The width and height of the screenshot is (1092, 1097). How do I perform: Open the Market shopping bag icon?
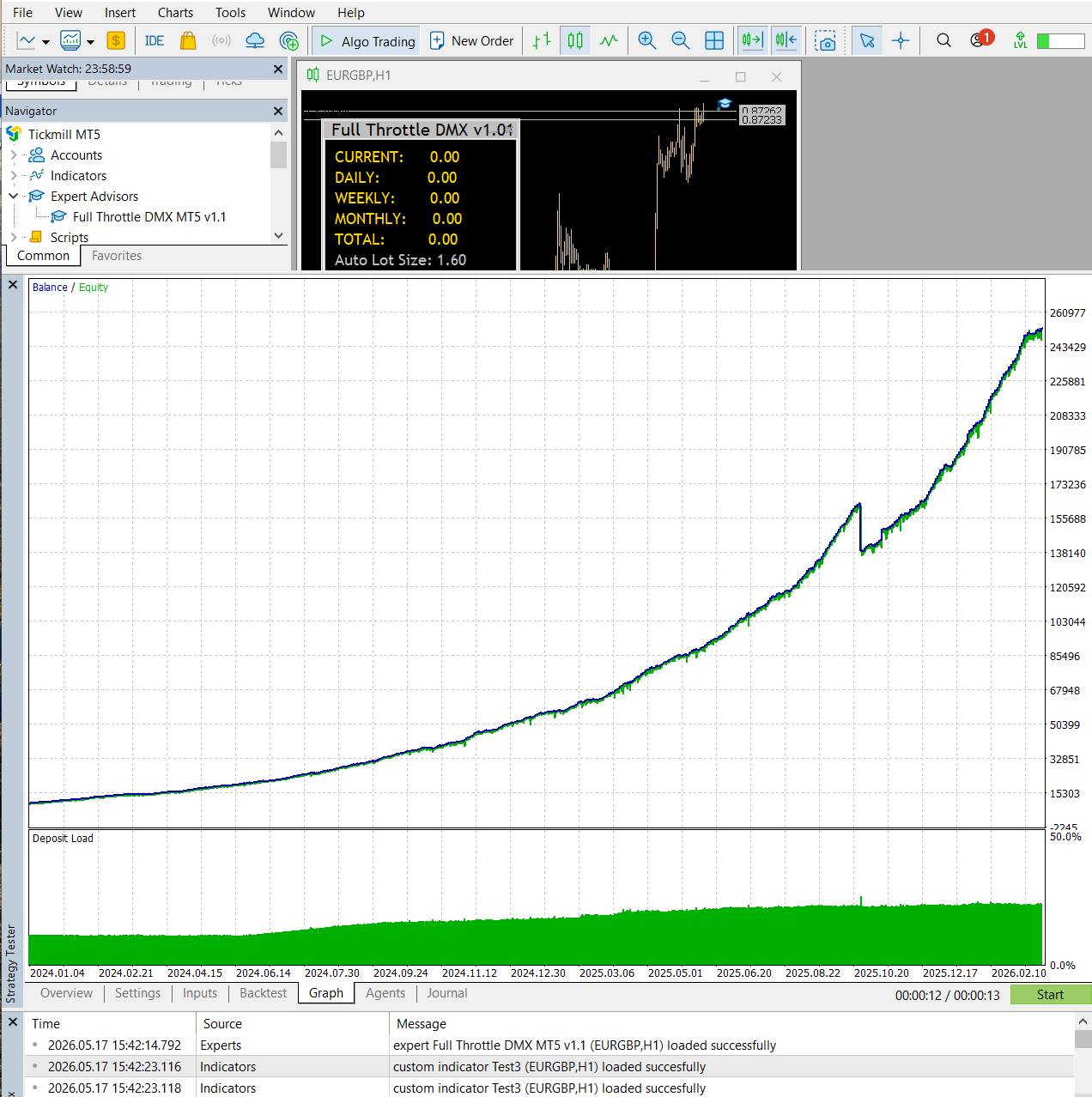(188, 40)
